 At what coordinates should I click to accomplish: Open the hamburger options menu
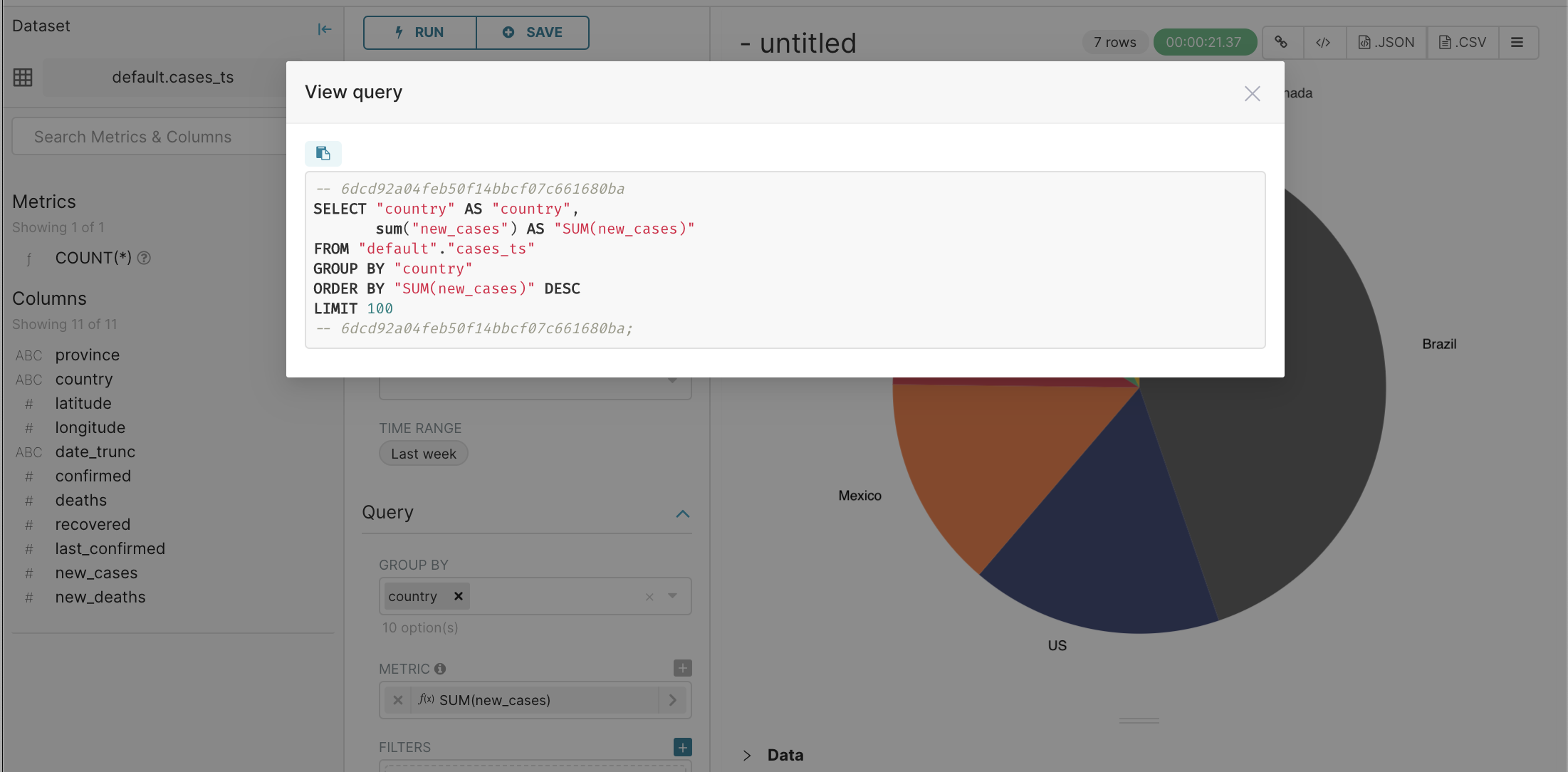tap(1517, 42)
